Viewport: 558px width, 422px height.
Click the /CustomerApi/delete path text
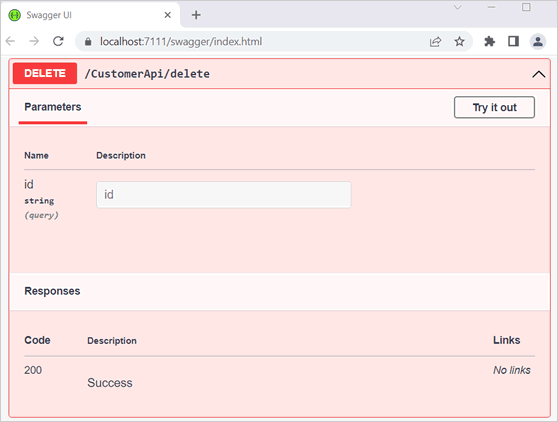point(147,74)
